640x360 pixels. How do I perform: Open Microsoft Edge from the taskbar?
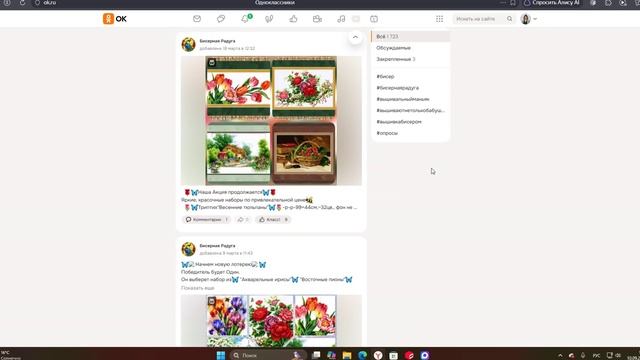click(362, 355)
